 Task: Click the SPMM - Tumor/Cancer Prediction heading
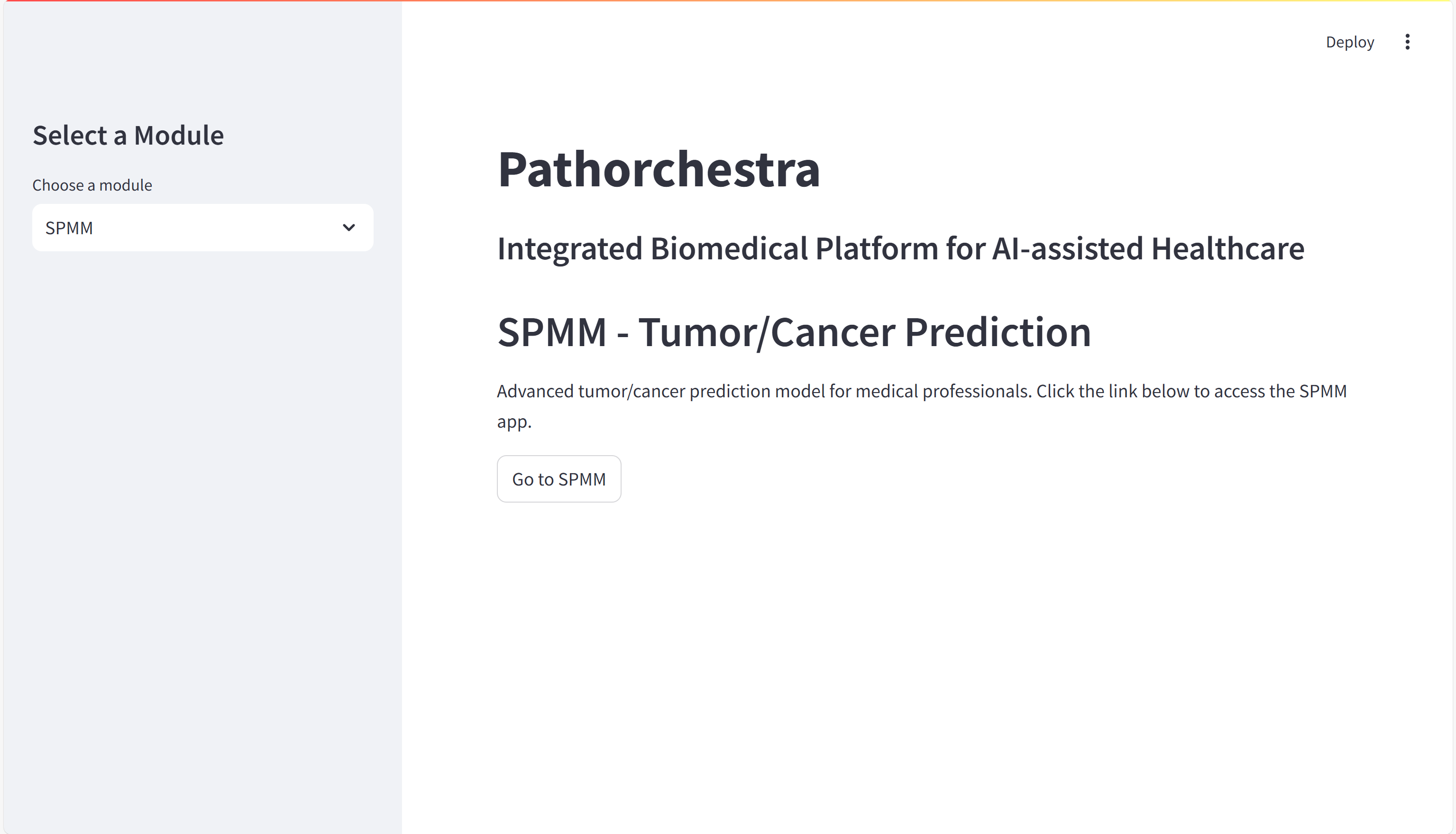pos(793,332)
